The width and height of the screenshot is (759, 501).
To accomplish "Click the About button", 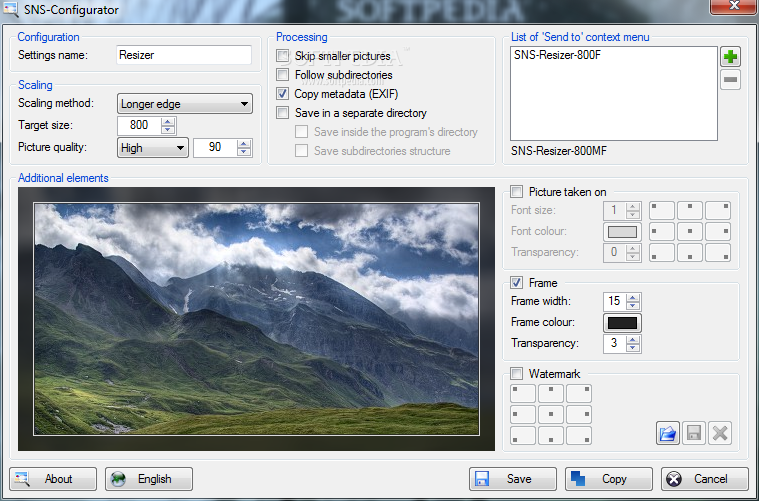I will pyautogui.click(x=53, y=479).
